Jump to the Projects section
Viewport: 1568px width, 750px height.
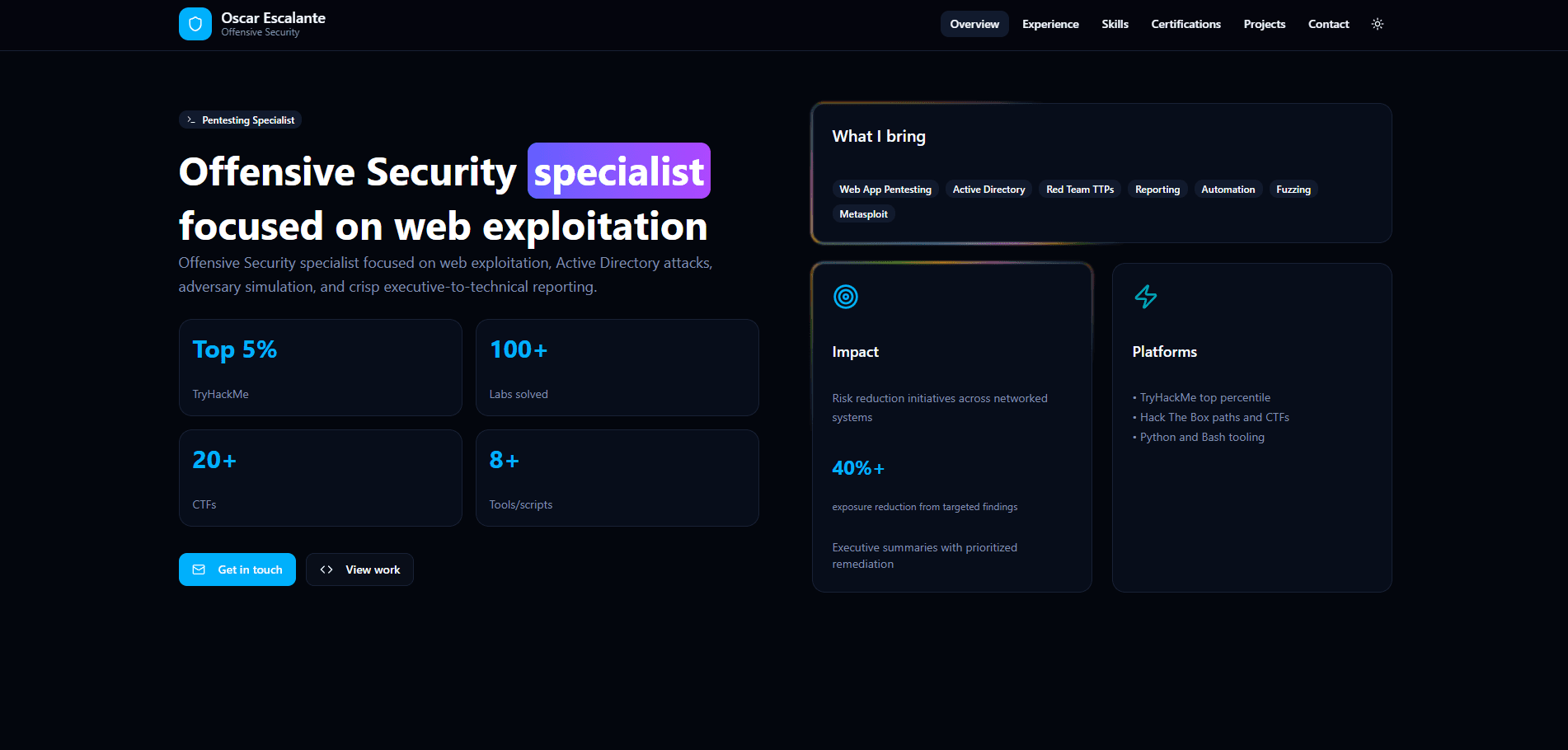click(1264, 24)
